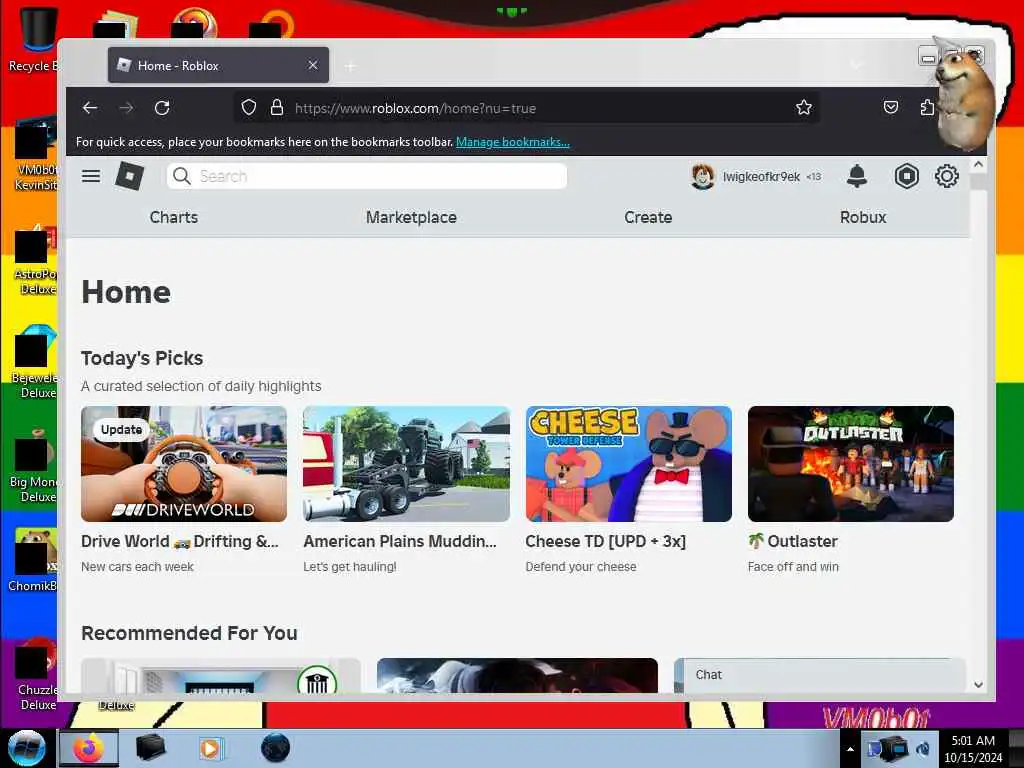Screen dimensions: 1024x768
Task: Click the Drive World Drifting title
Action: point(180,541)
